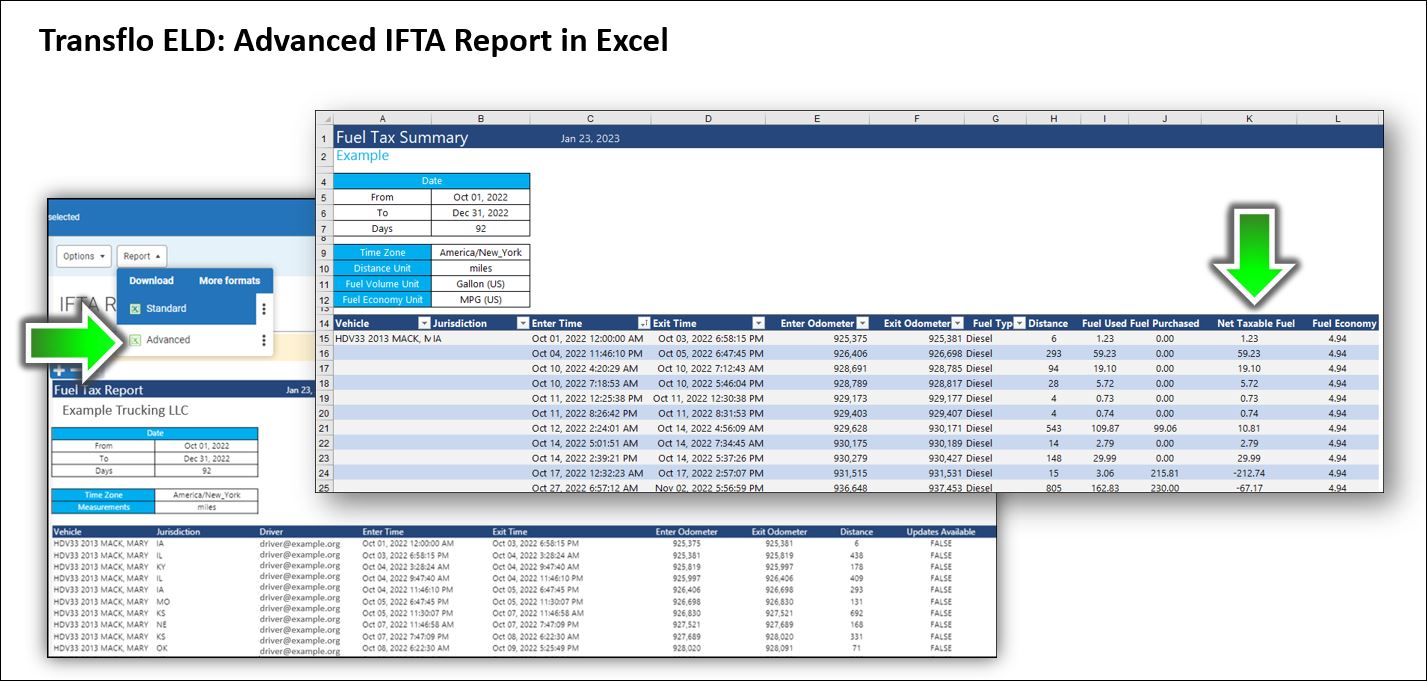Open the Enter Time sort filter dropdown
1427x681 pixels.
coord(643,323)
